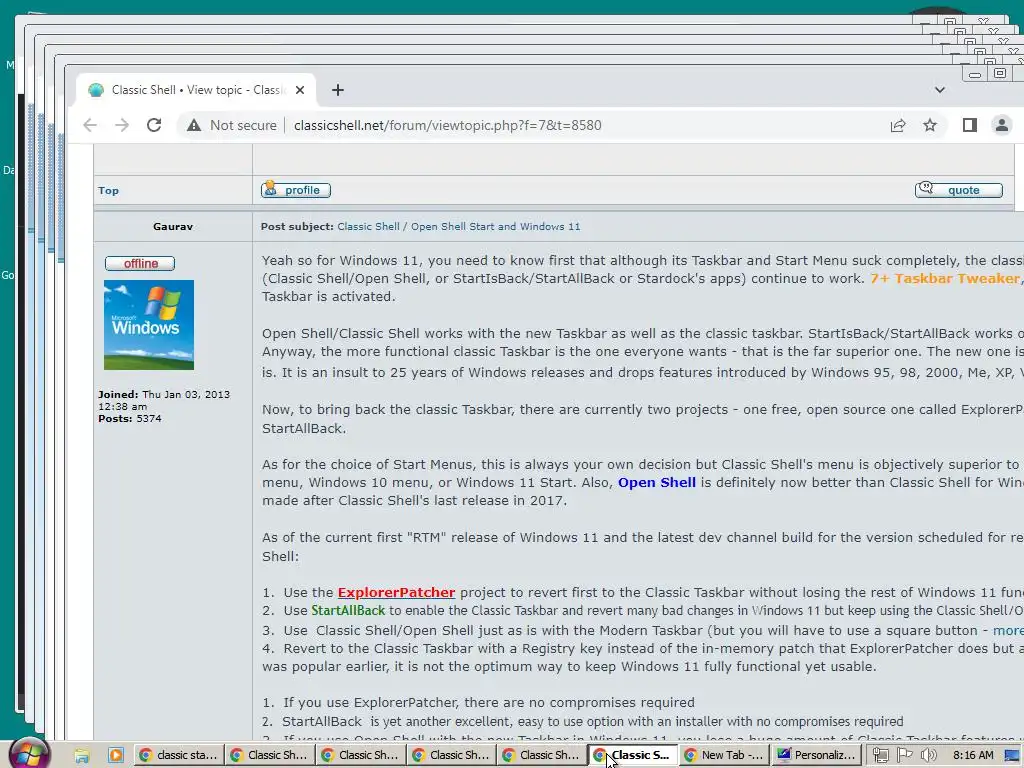Follow the StartAllBack green link
1024x768 pixels.
pyautogui.click(x=348, y=611)
